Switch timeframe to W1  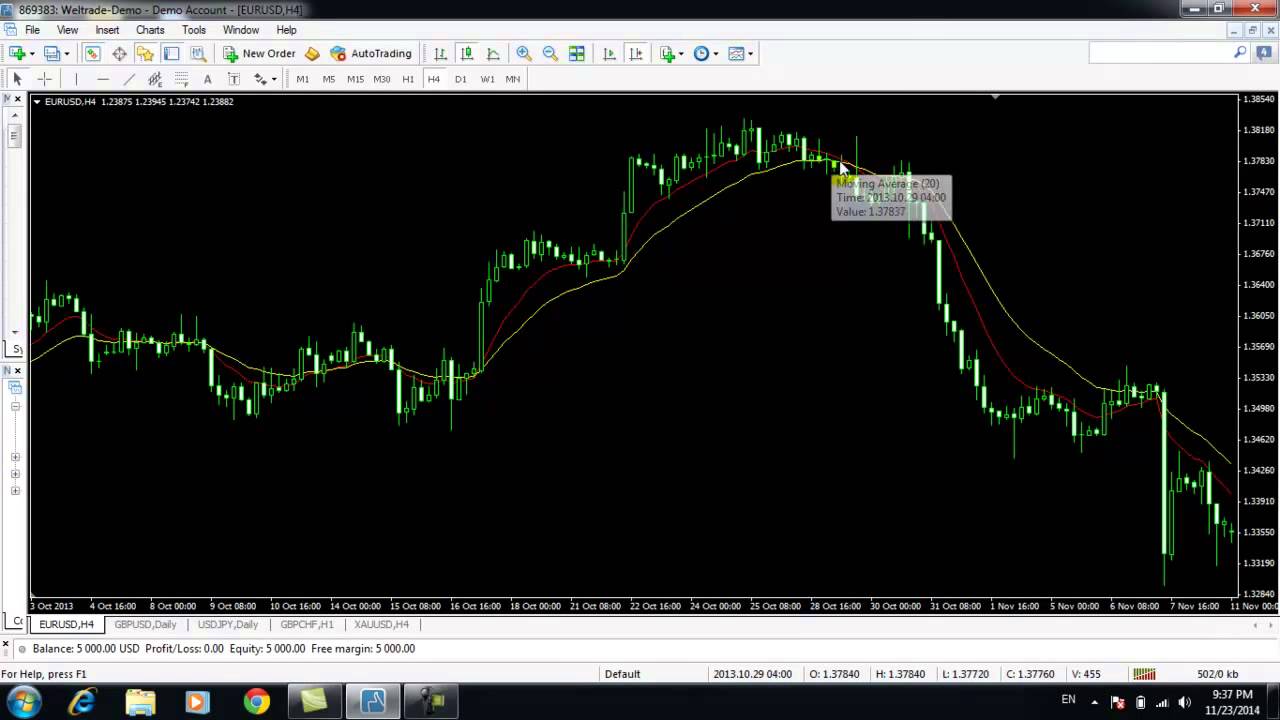487,79
